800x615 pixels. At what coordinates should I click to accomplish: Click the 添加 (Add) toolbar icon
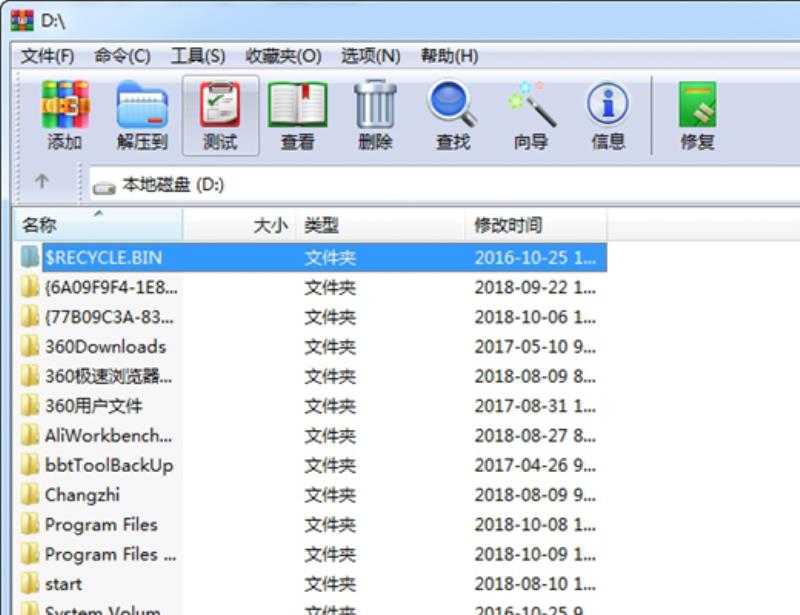point(65,105)
